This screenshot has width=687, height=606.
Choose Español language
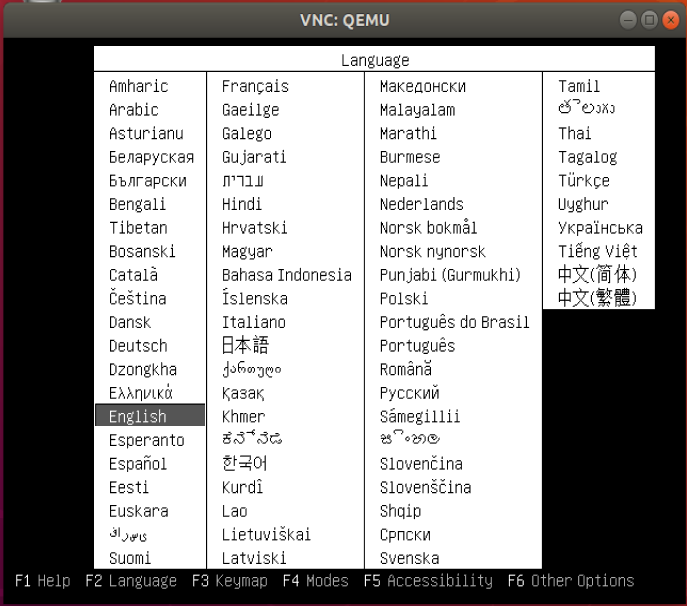coord(138,464)
